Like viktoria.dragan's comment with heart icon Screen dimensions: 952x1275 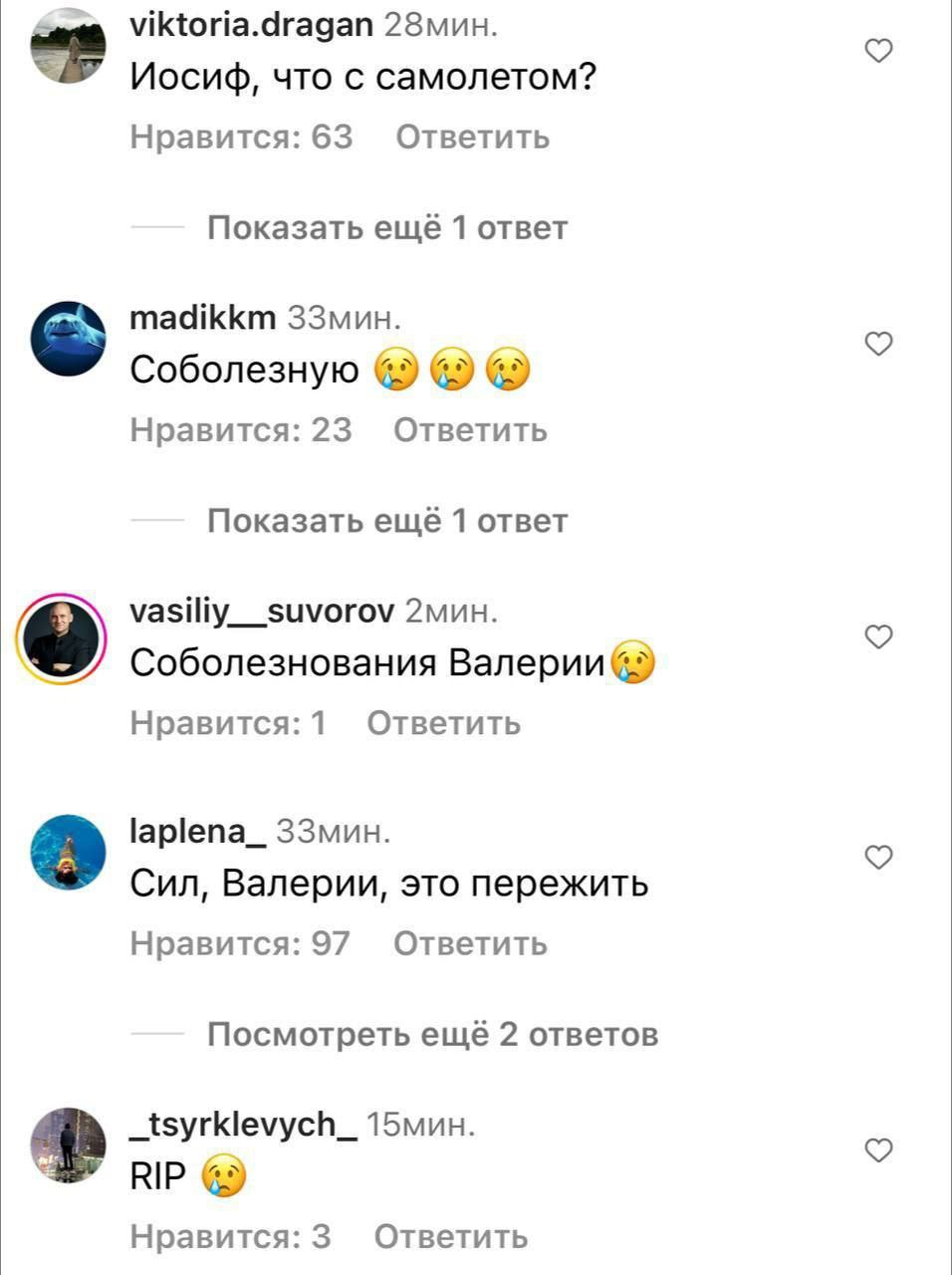[x=878, y=50]
